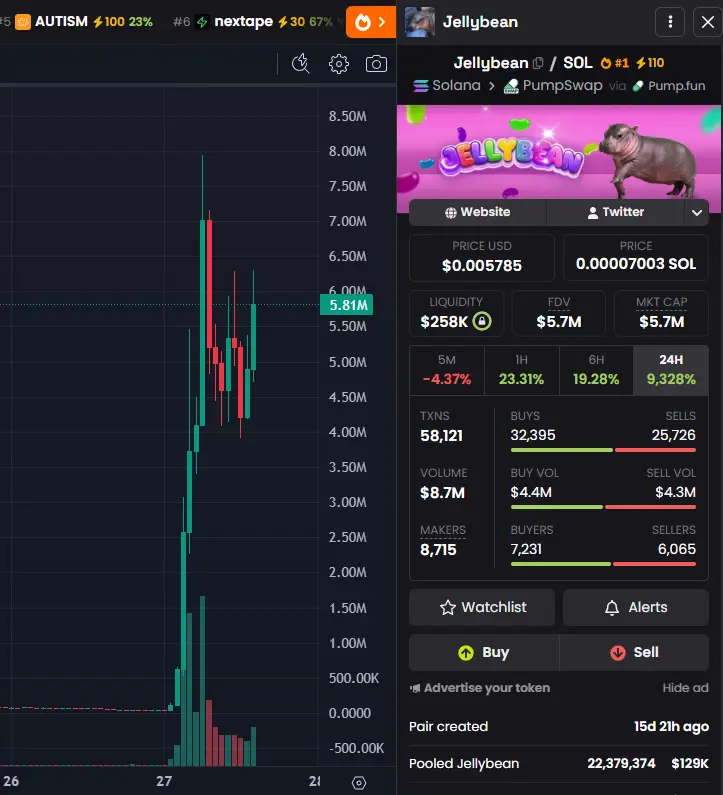The image size is (723, 795).
Task: Click Hide ad link
Action: tap(685, 688)
